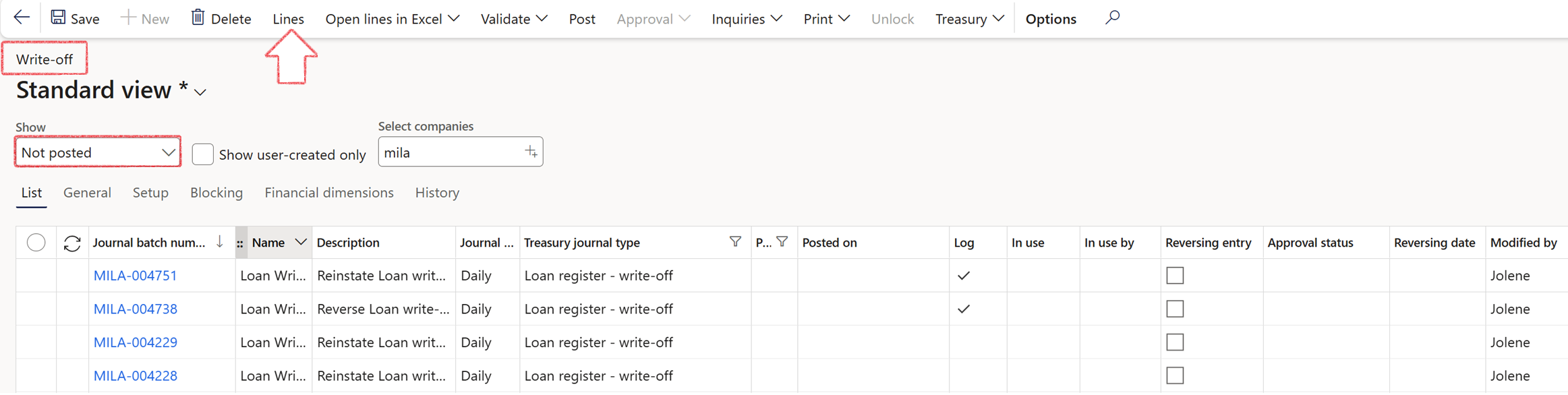This screenshot has height=395, width=1568.
Task: Open the Lines toolbar item
Action: pyautogui.click(x=288, y=19)
